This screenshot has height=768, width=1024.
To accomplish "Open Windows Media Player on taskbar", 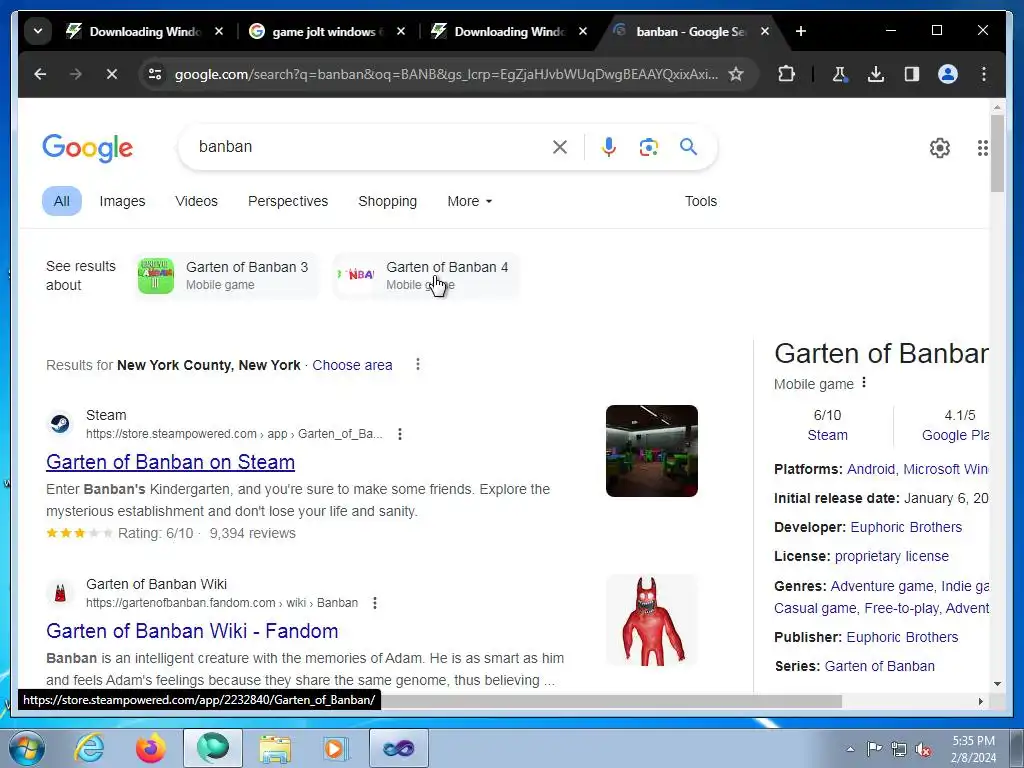I will pyautogui.click(x=335, y=748).
